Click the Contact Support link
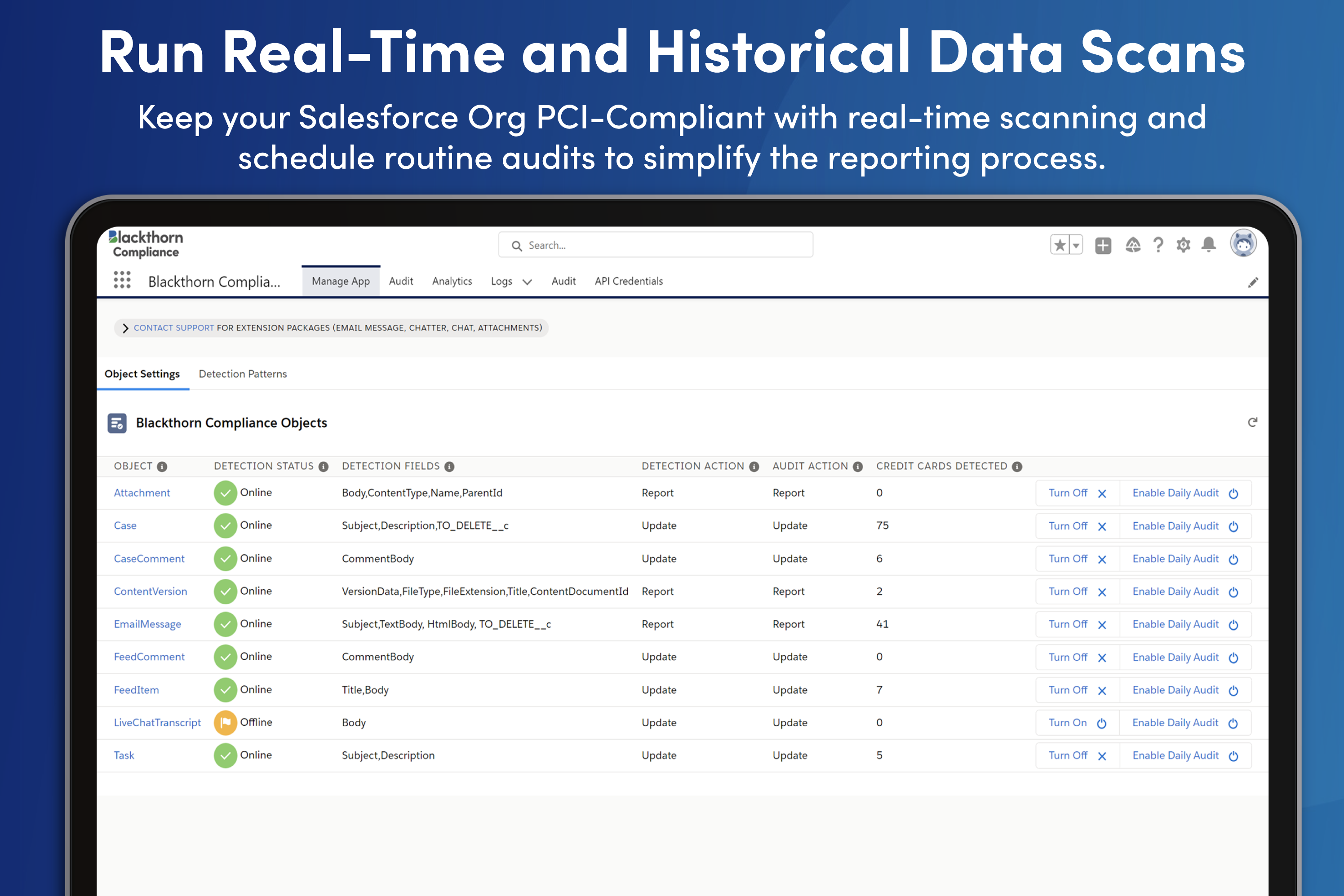The width and height of the screenshot is (1344, 896). [x=174, y=328]
